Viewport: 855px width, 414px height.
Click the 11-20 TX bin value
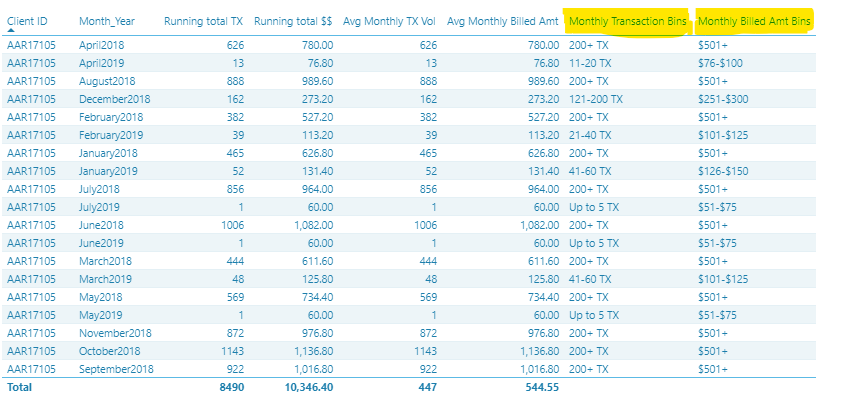tap(590, 63)
